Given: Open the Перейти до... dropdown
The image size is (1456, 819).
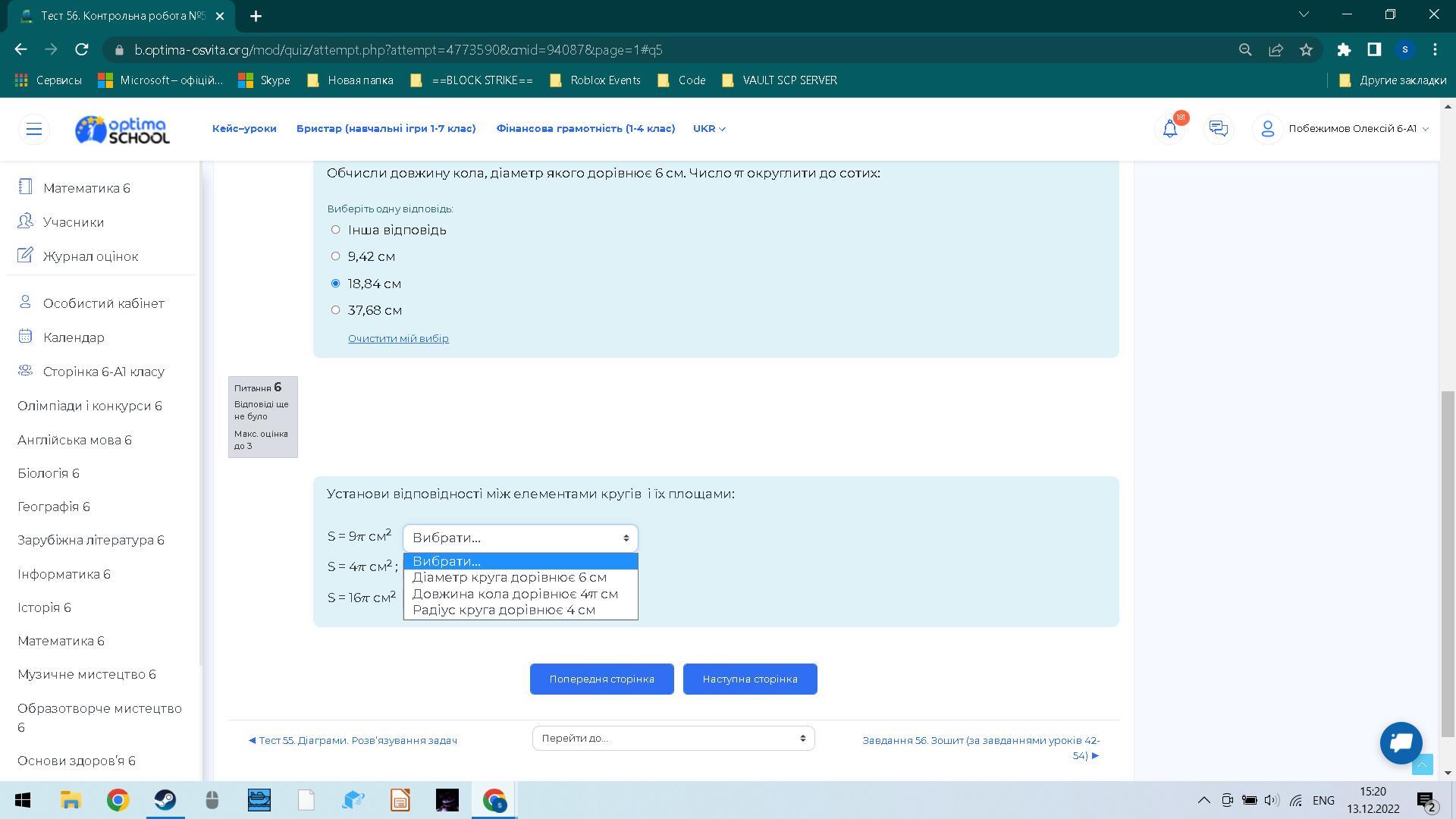Looking at the screenshot, I should pyautogui.click(x=673, y=739).
